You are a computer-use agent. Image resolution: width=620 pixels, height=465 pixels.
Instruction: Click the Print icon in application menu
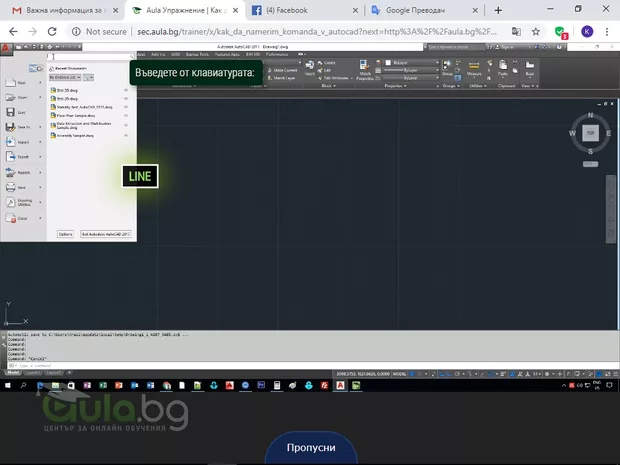(x=10, y=187)
